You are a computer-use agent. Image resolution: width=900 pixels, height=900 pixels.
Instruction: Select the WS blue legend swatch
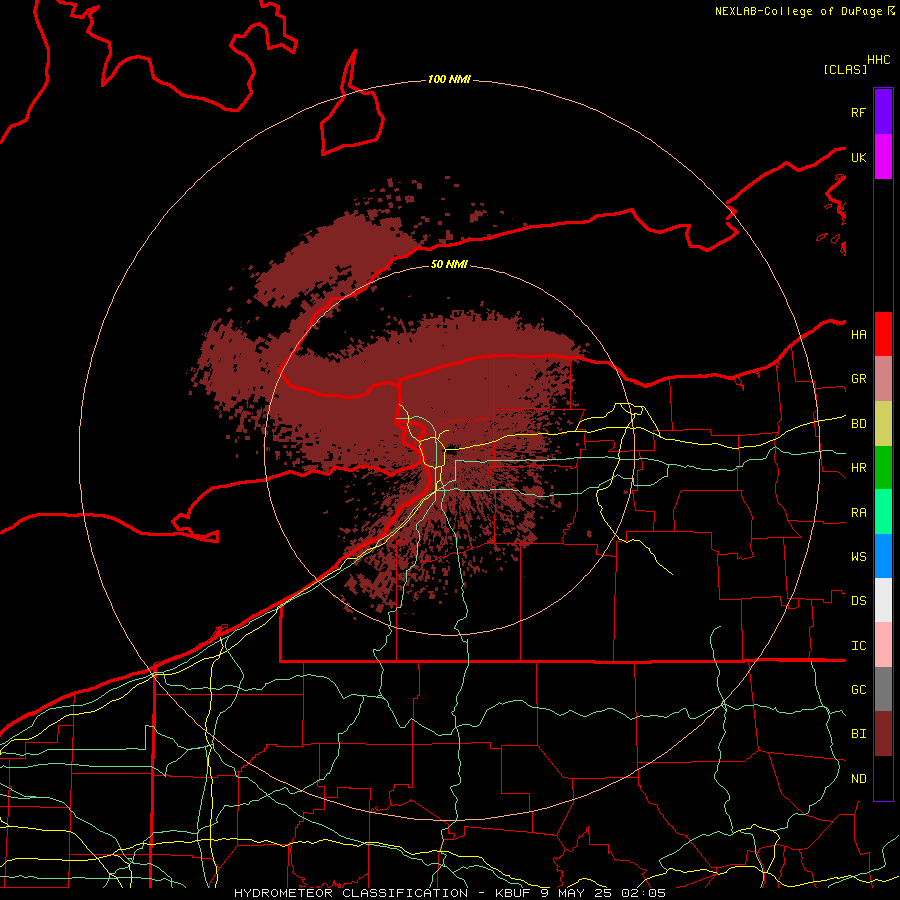tap(883, 556)
